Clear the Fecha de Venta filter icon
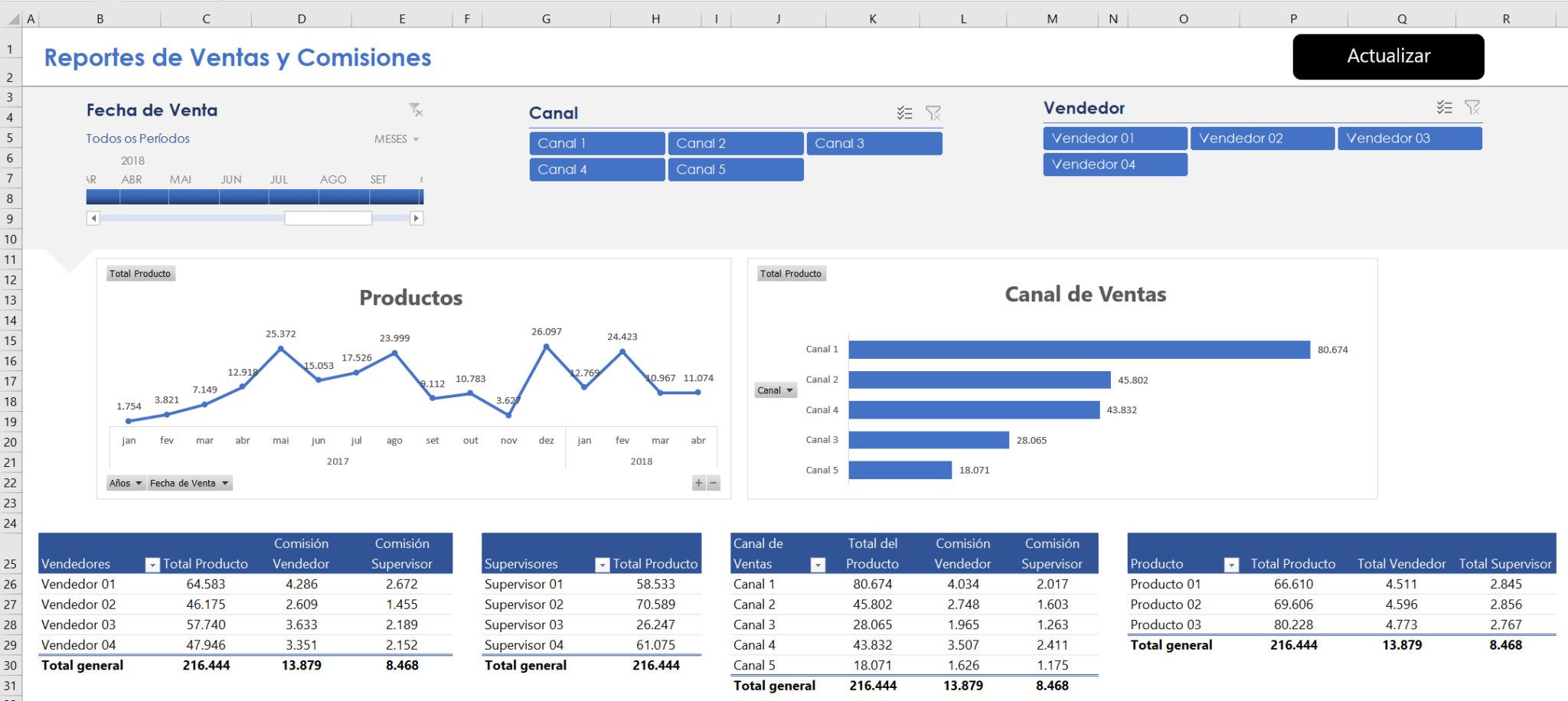This screenshot has height=701, width=1568. click(416, 109)
